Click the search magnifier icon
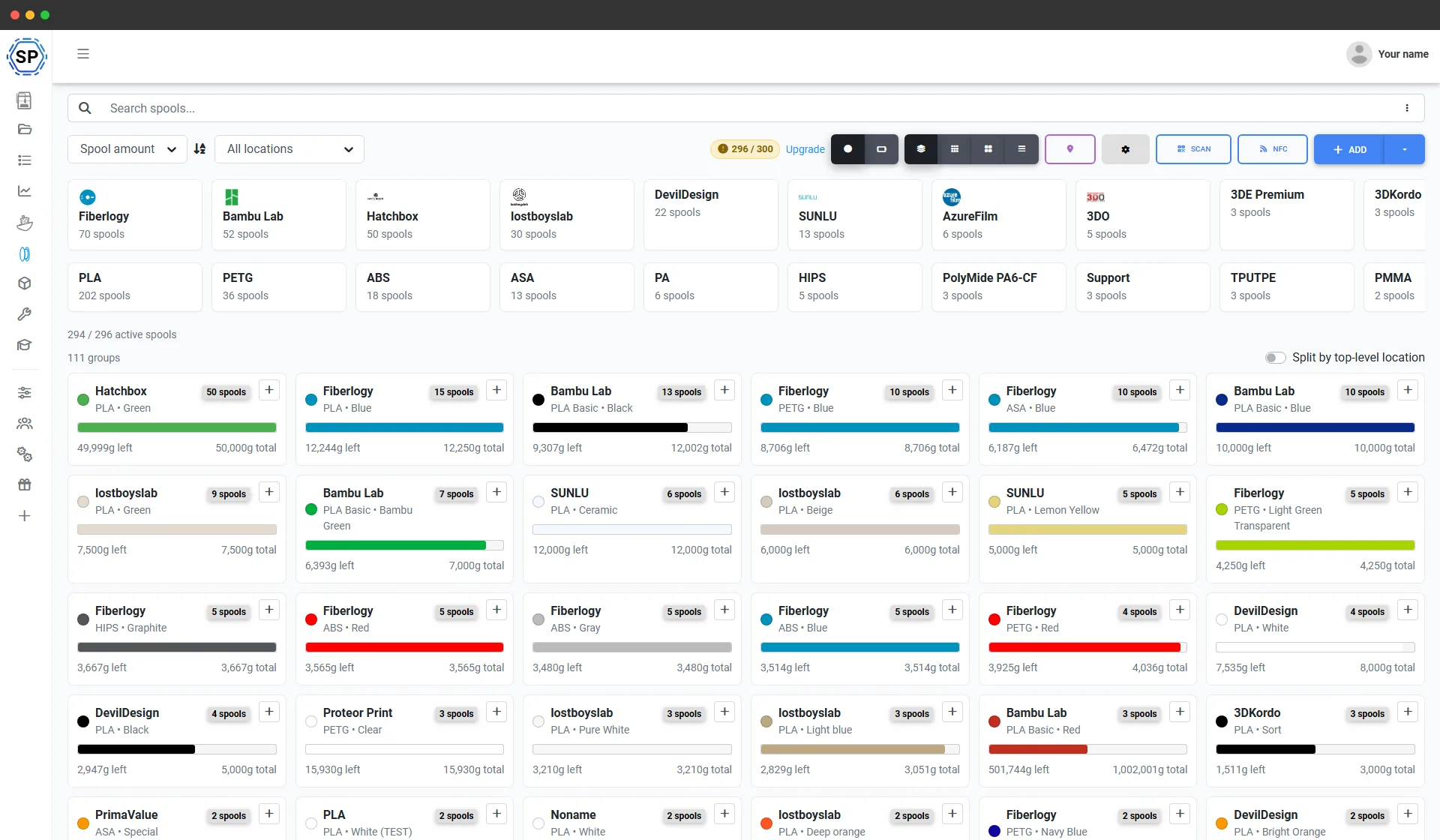 (x=85, y=108)
